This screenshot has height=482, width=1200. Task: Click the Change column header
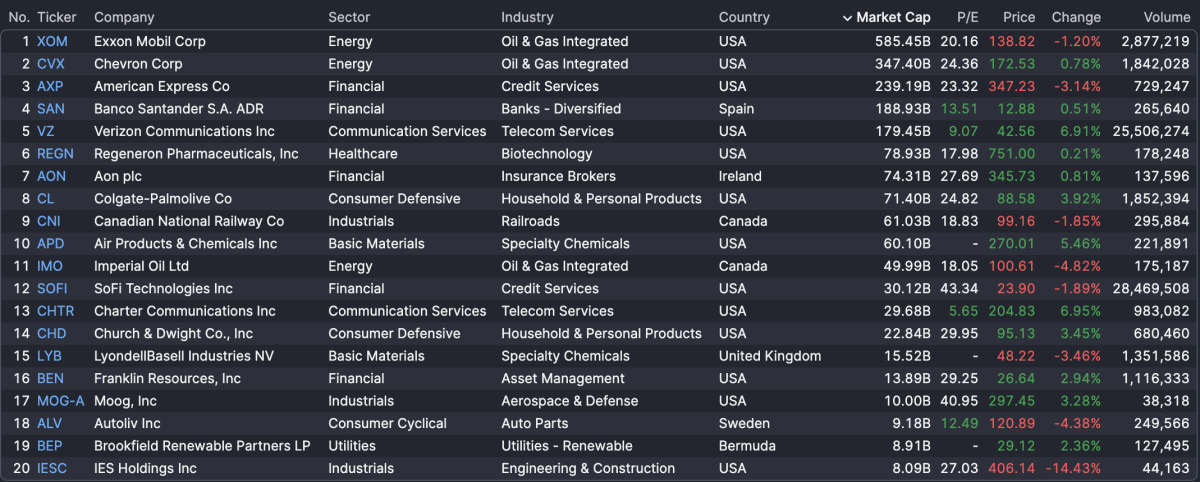coord(1075,17)
